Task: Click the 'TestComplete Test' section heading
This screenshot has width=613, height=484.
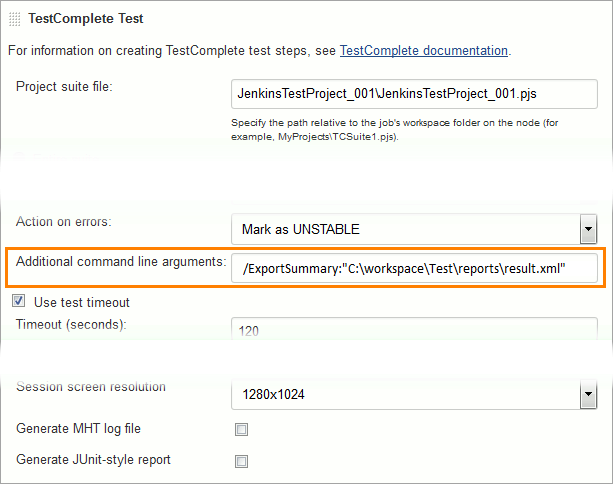Action: [x=86, y=18]
